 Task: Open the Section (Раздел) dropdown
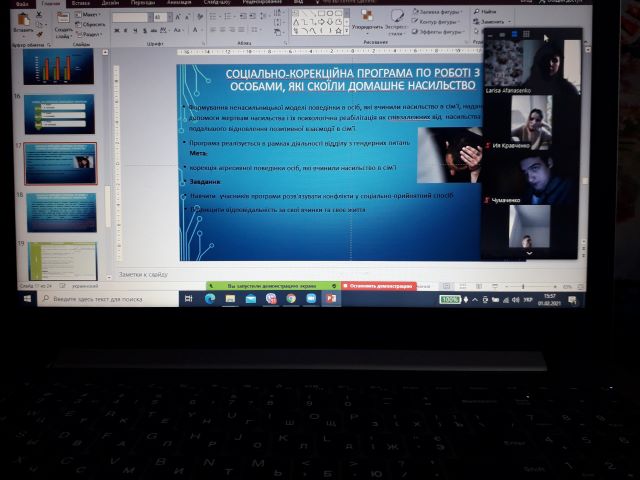click(88, 35)
